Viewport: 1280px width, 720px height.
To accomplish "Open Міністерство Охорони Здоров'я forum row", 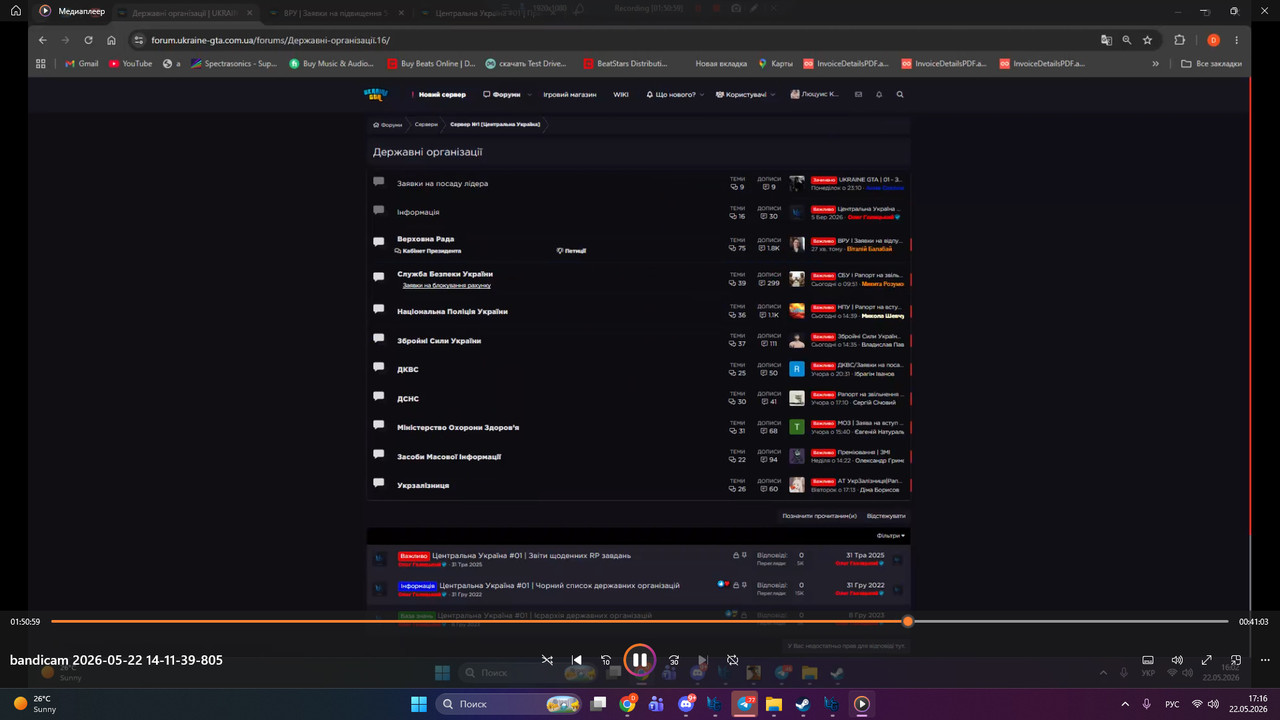I will pos(640,427).
